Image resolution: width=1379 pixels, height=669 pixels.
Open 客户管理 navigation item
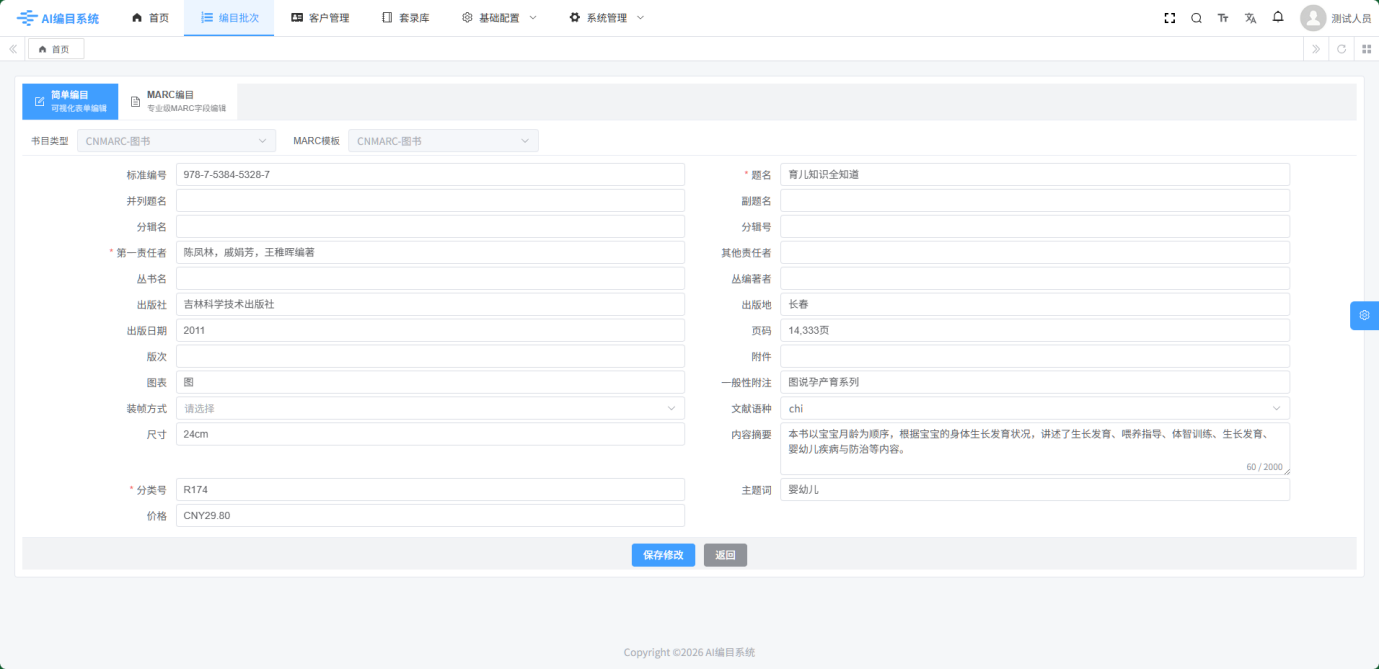pos(320,18)
